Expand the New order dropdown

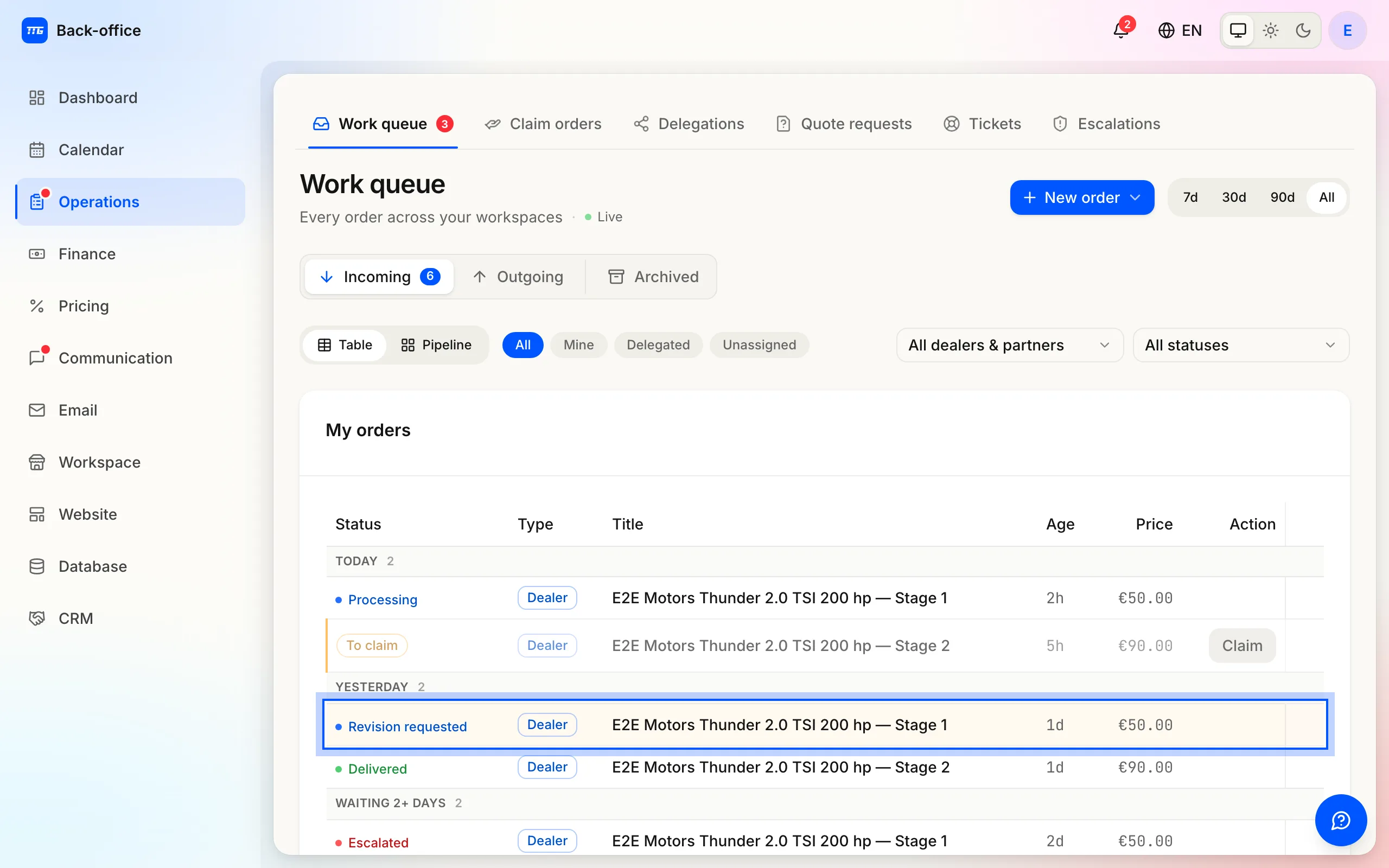[x=1081, y=197]
